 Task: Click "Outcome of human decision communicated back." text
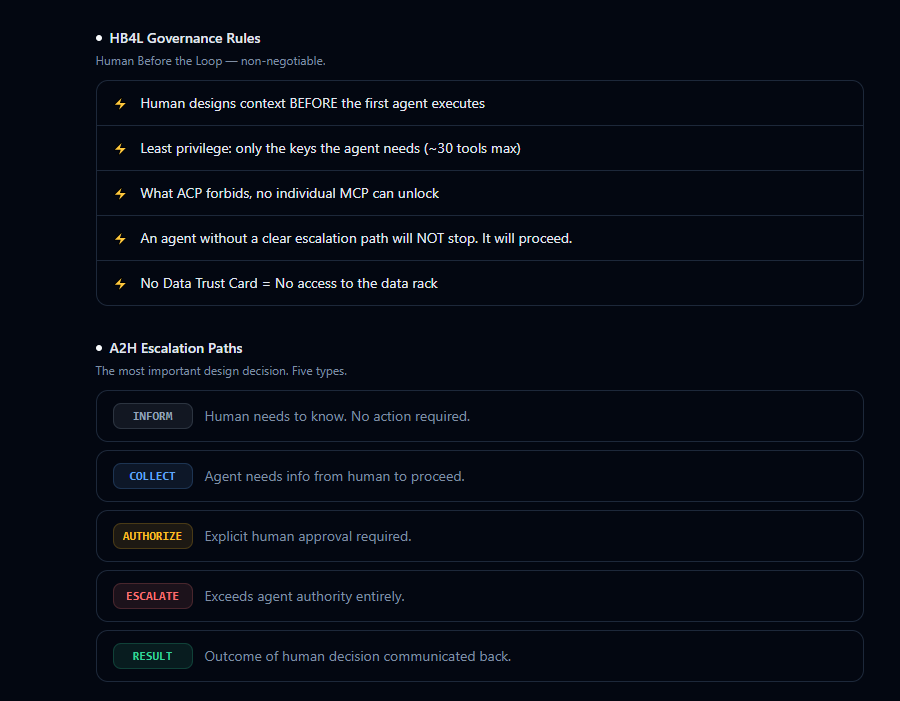coord(358,656)
